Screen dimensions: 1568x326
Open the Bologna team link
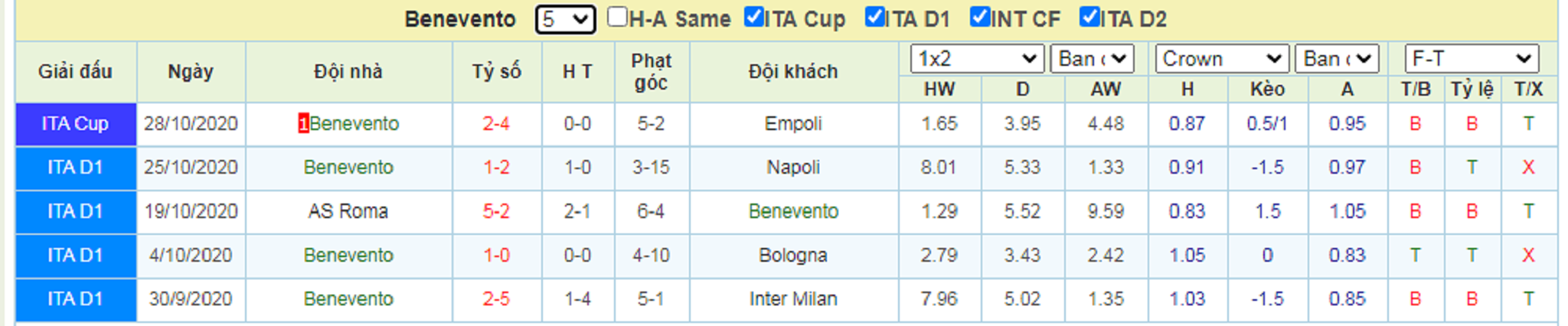click(x=793, y=256)
